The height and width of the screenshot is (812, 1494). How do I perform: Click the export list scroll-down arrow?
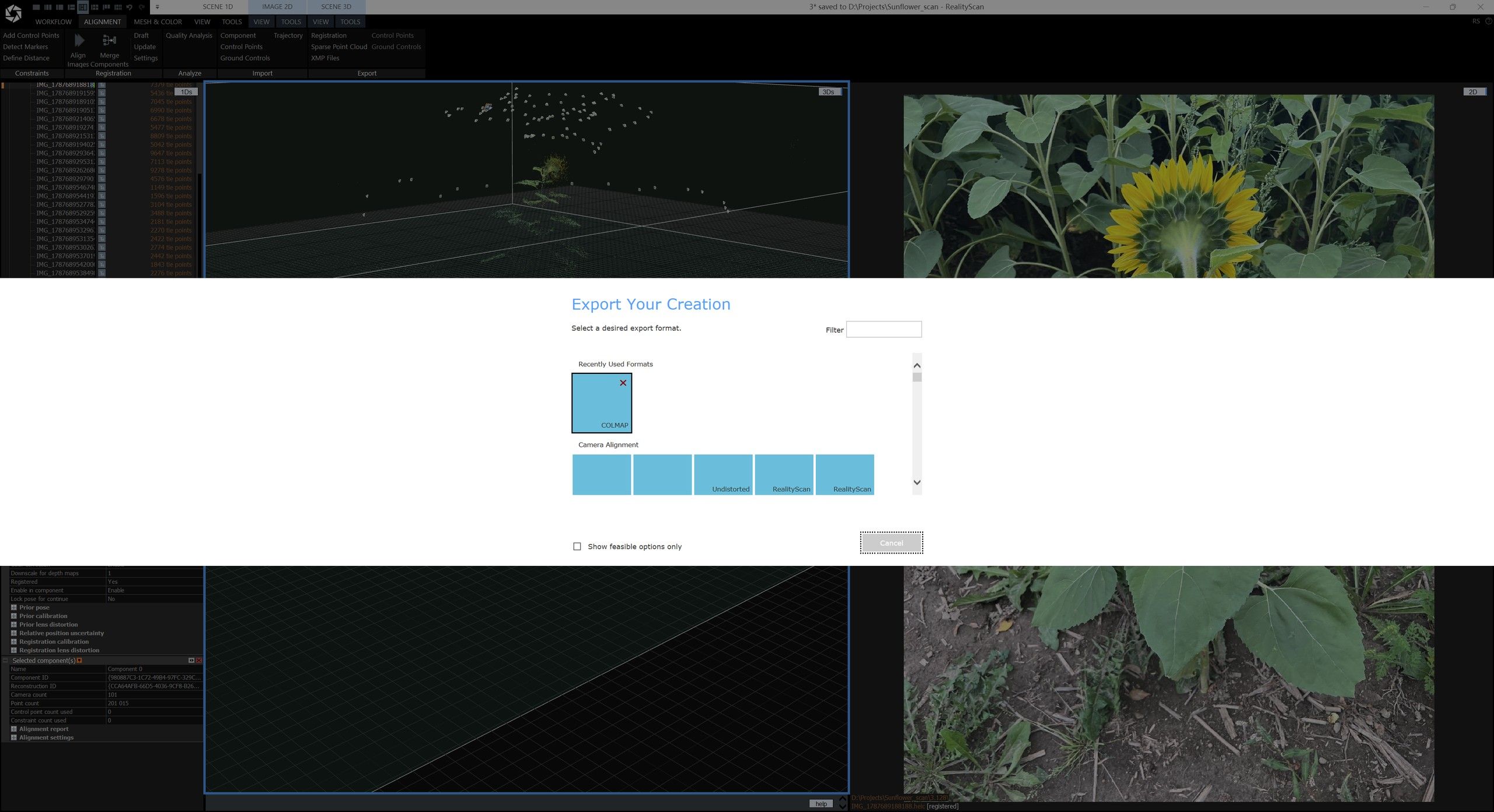pyautogui.click(x=917, y=482)
